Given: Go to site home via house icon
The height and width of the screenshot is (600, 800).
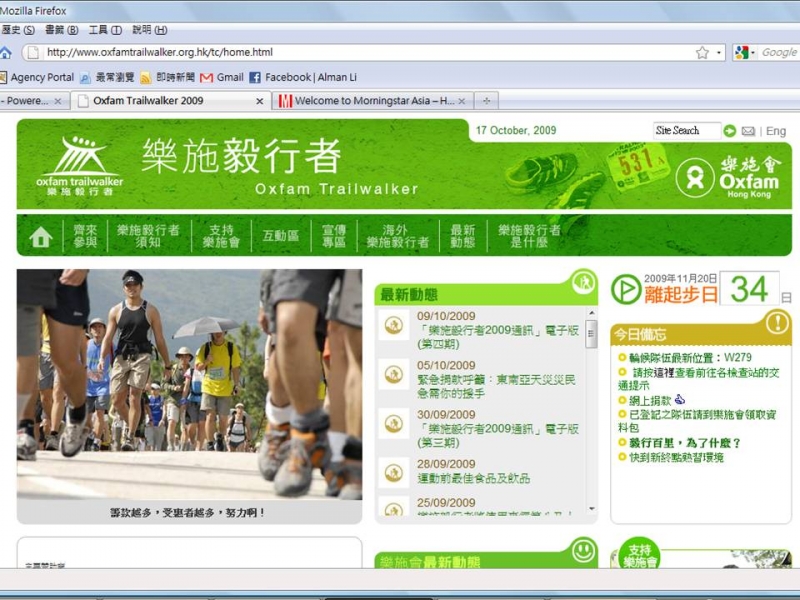Looking at the screenshot, I should pos(41,237).
